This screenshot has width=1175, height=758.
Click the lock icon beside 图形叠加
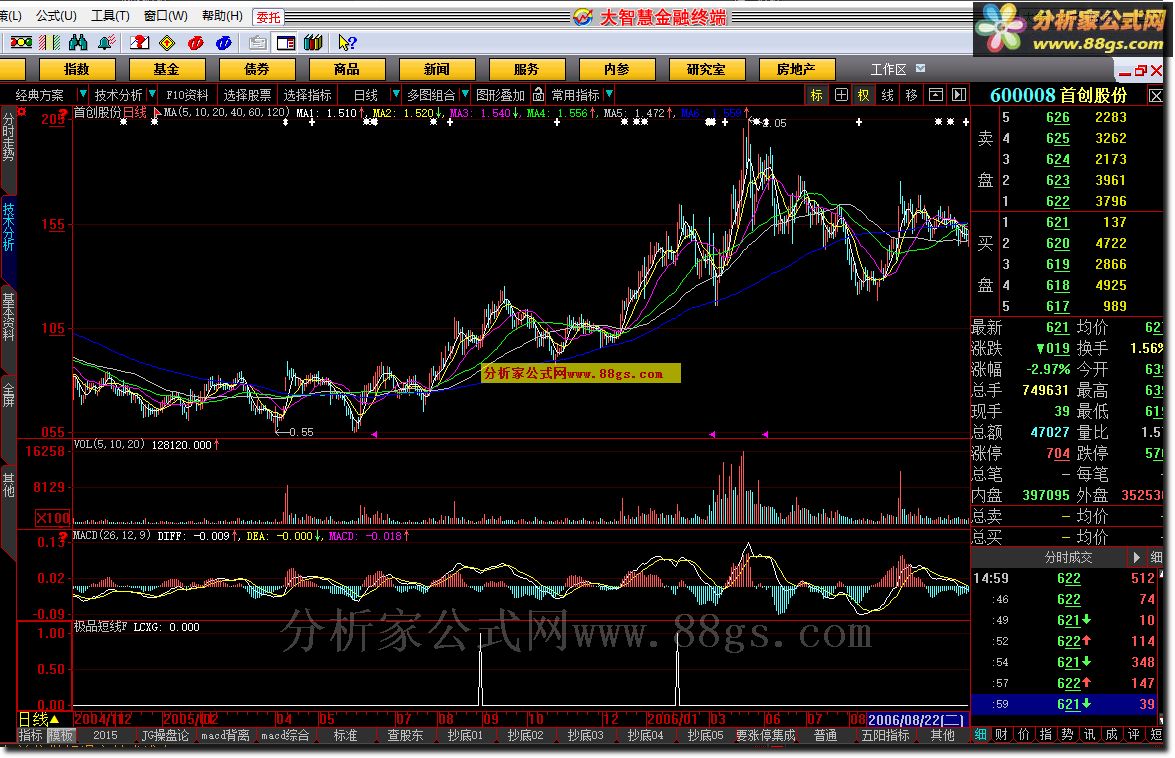[x=538, y=94]
